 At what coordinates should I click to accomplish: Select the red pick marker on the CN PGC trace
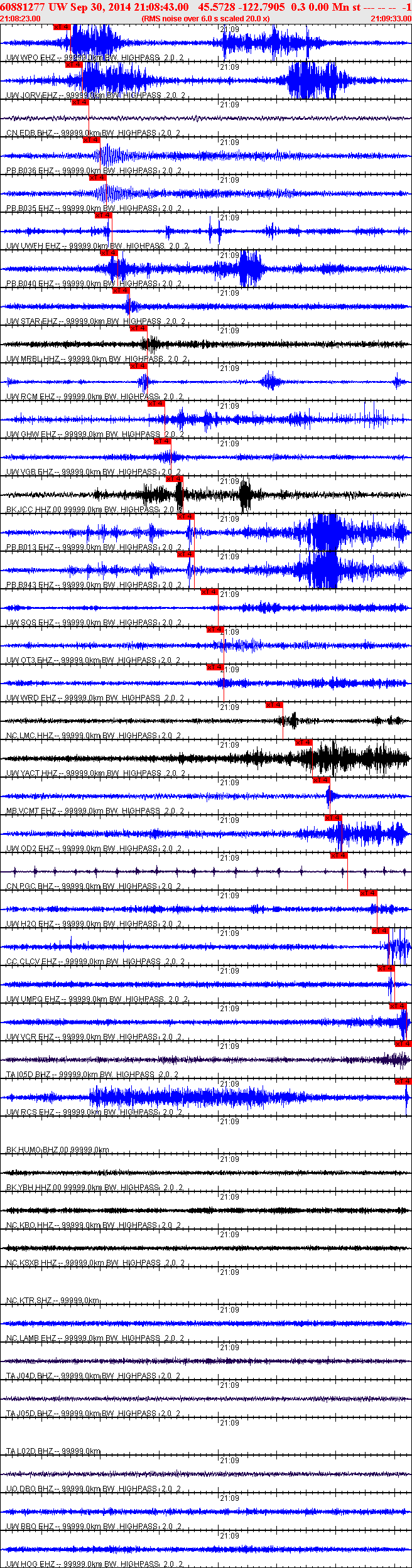click(339, 856)
